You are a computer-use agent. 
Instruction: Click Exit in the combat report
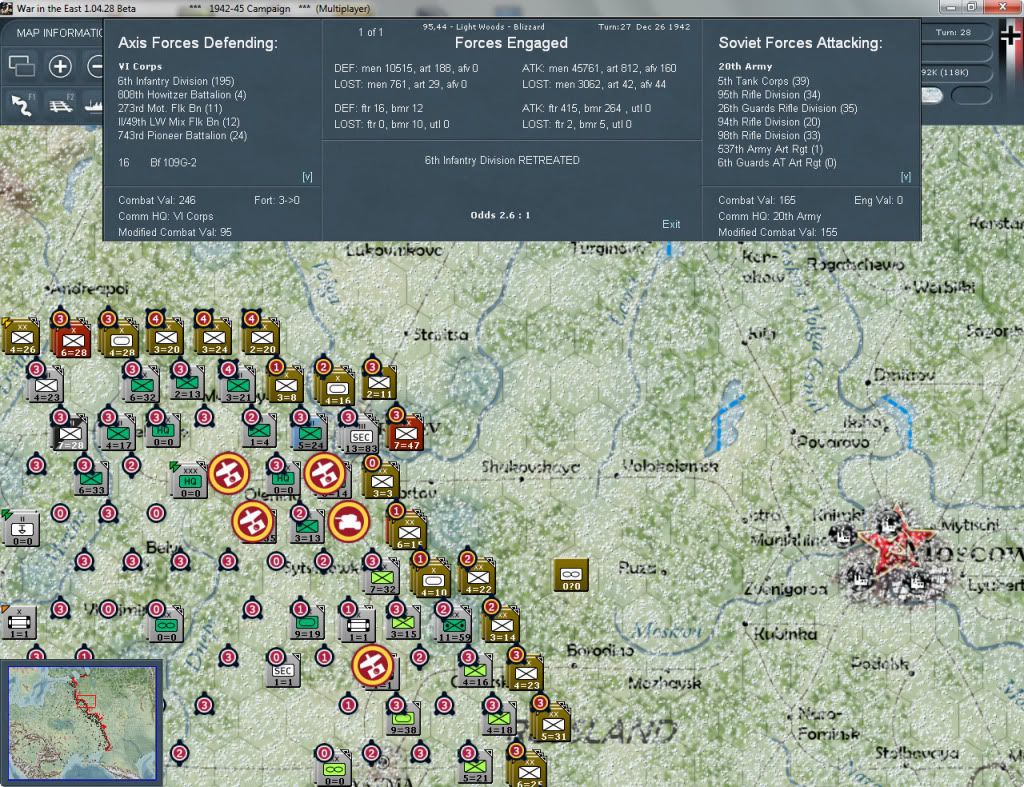(x=671, y=224)
